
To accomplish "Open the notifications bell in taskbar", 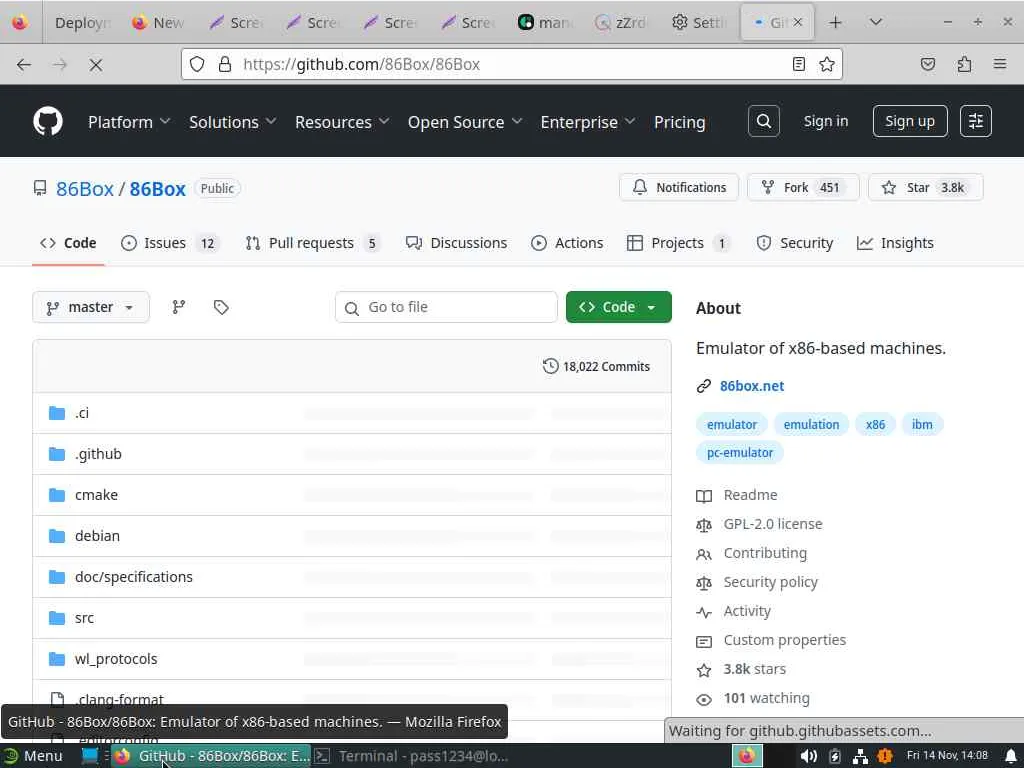I will click(1011, 756).
